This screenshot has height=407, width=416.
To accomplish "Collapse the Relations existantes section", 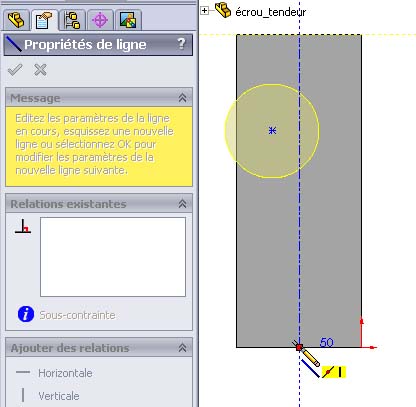I will coord(182,204).
